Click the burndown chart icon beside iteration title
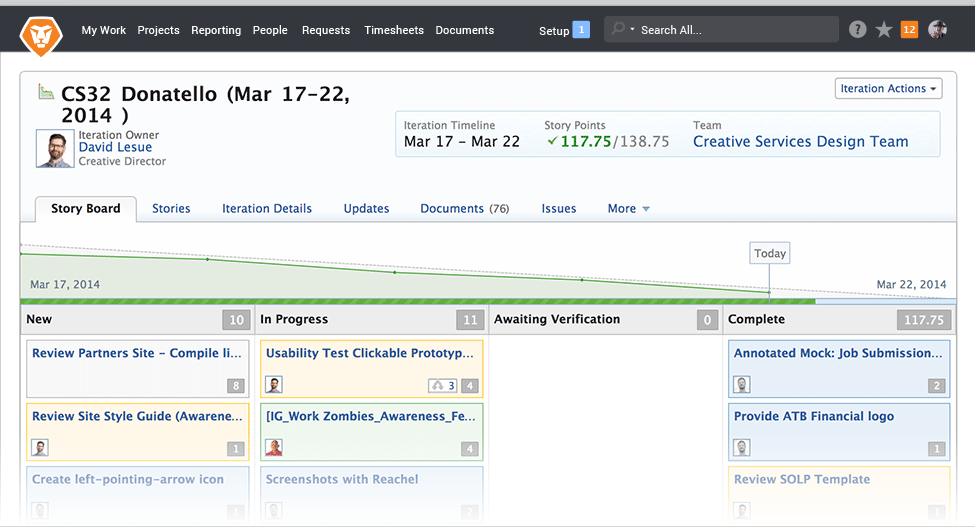 pos(46,92)
